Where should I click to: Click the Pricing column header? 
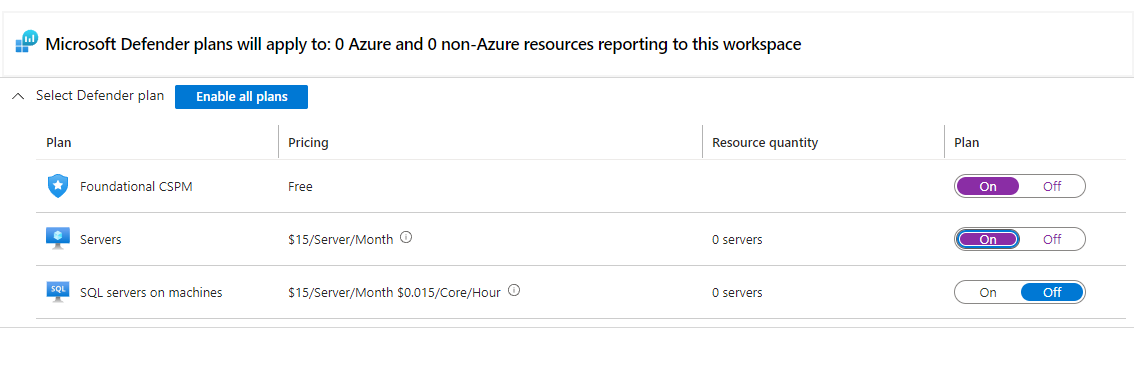coord(308,142)
